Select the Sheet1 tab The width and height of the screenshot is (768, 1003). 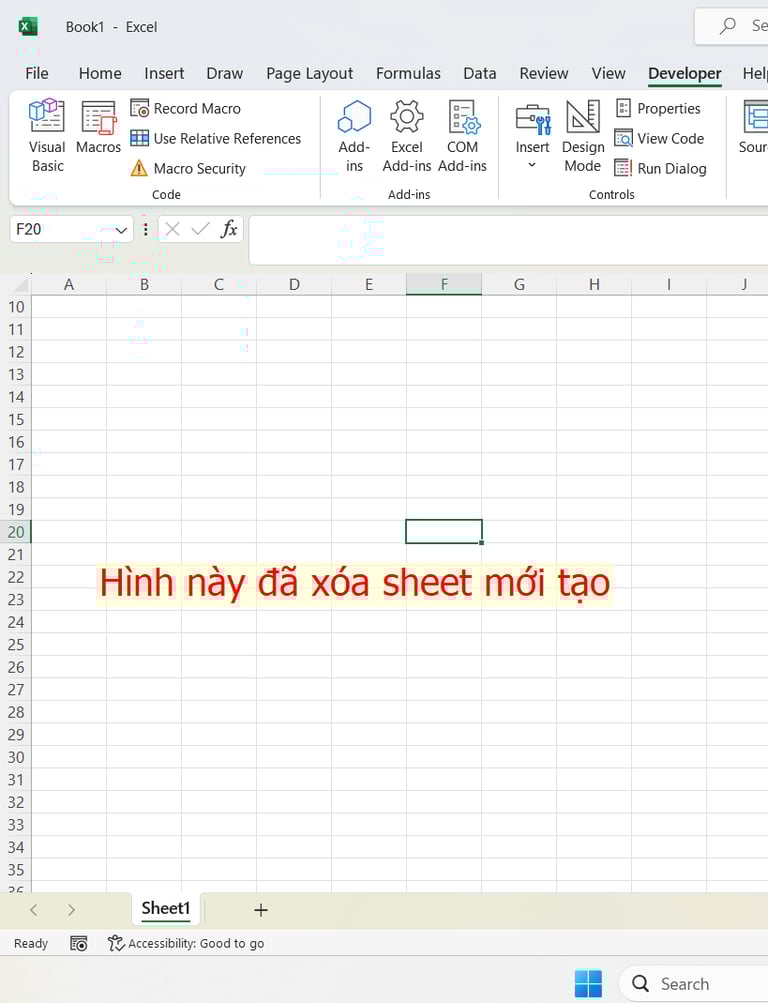pos(166,909)
